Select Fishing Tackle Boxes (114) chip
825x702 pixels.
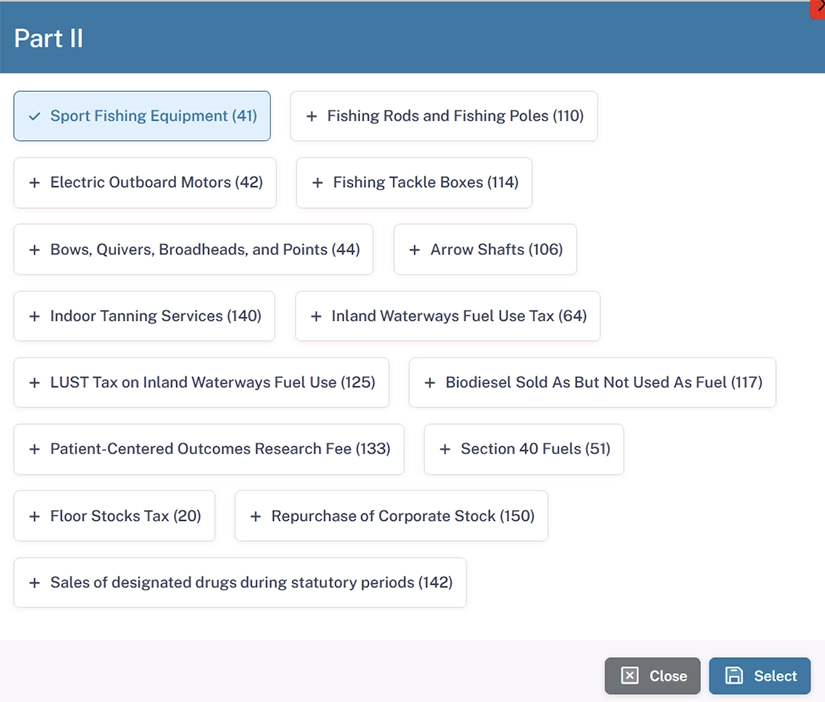click(x=414, y=183)
